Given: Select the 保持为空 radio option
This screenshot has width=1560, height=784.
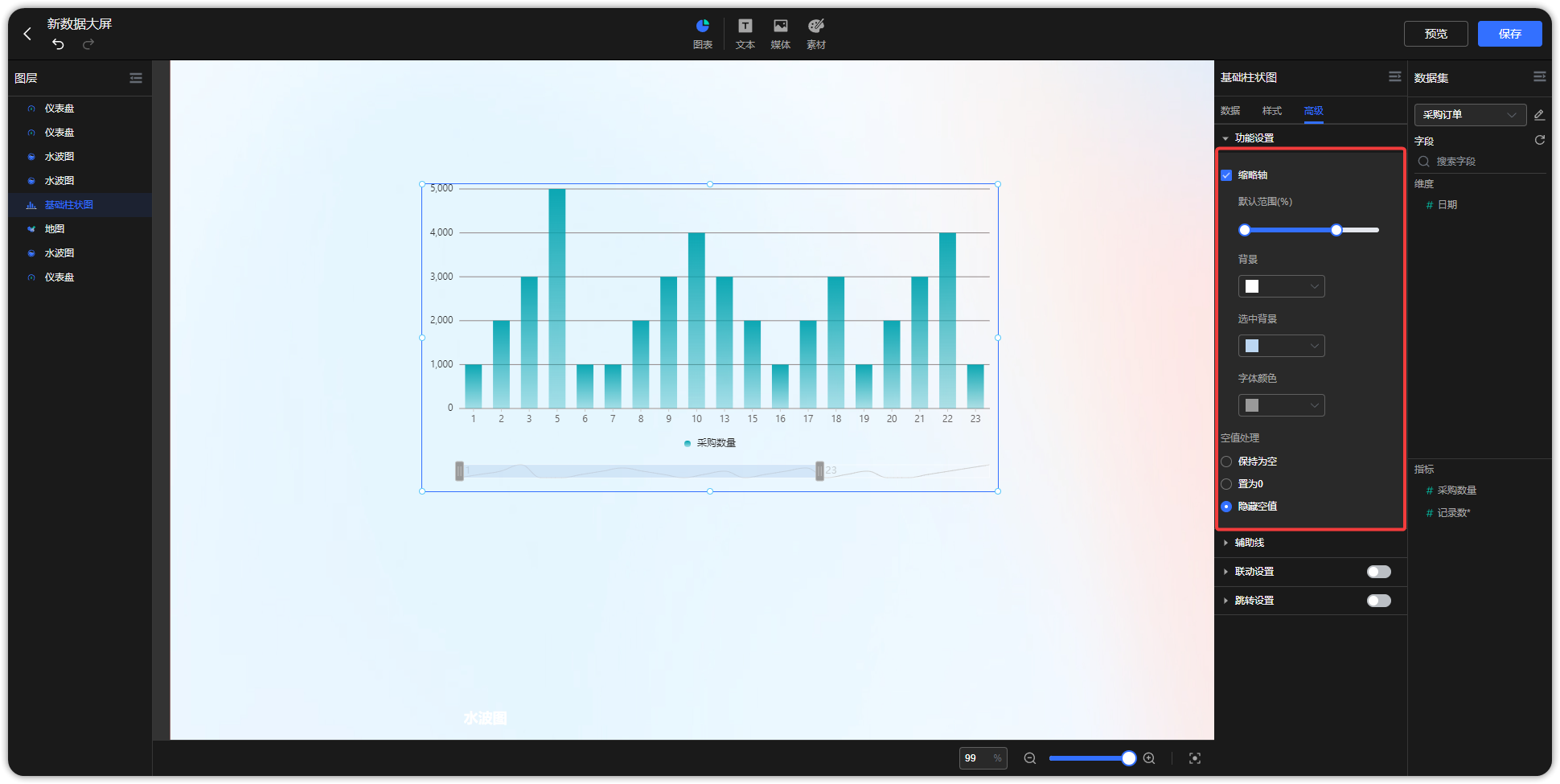Looking at the screenshot, I should coord(1226,462).
